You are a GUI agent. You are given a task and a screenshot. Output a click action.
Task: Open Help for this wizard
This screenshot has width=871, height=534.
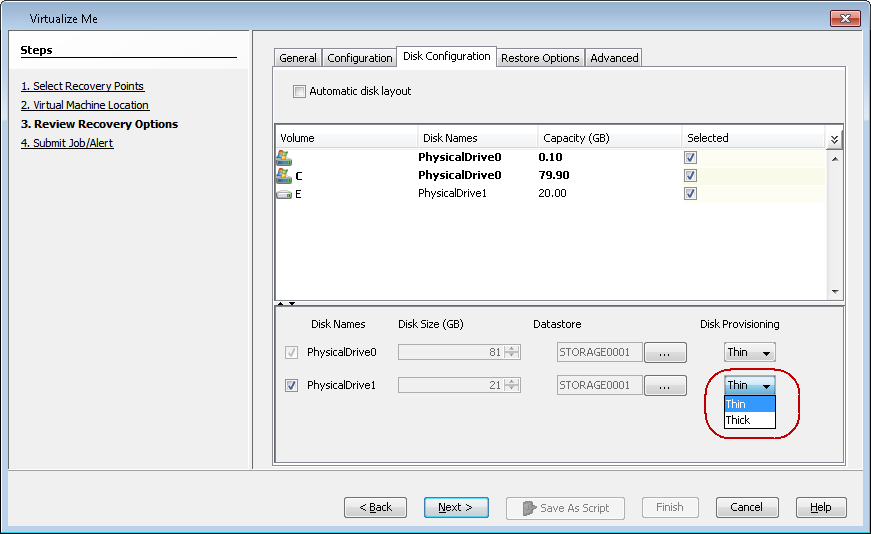coord(821,507)
